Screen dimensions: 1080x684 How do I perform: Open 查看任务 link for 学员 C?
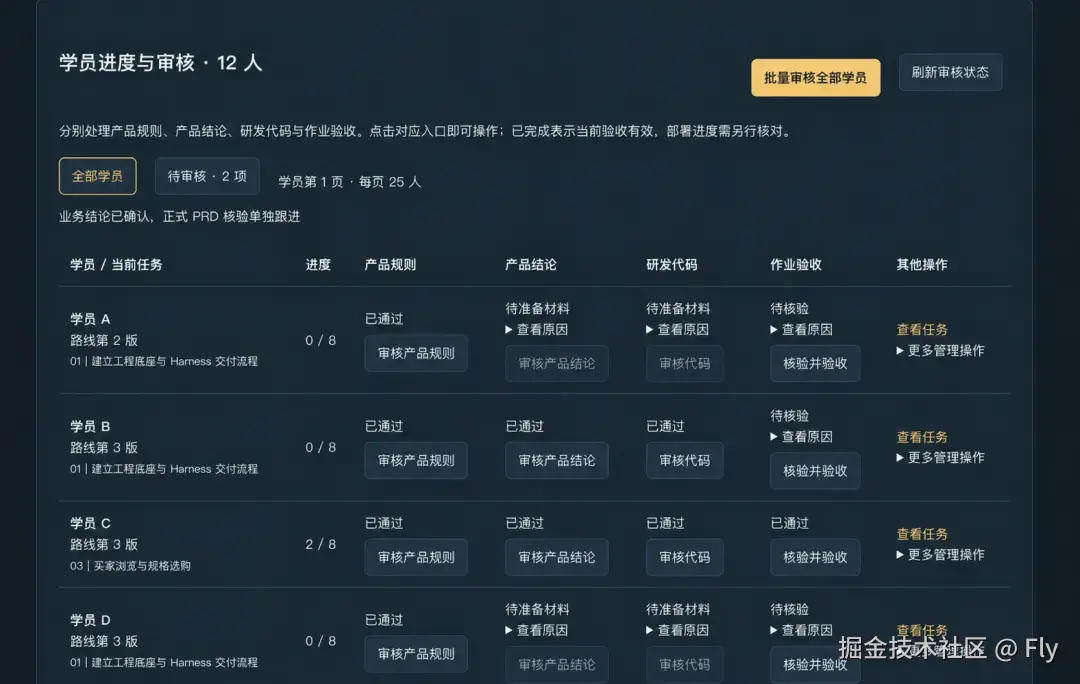[922, 534]
